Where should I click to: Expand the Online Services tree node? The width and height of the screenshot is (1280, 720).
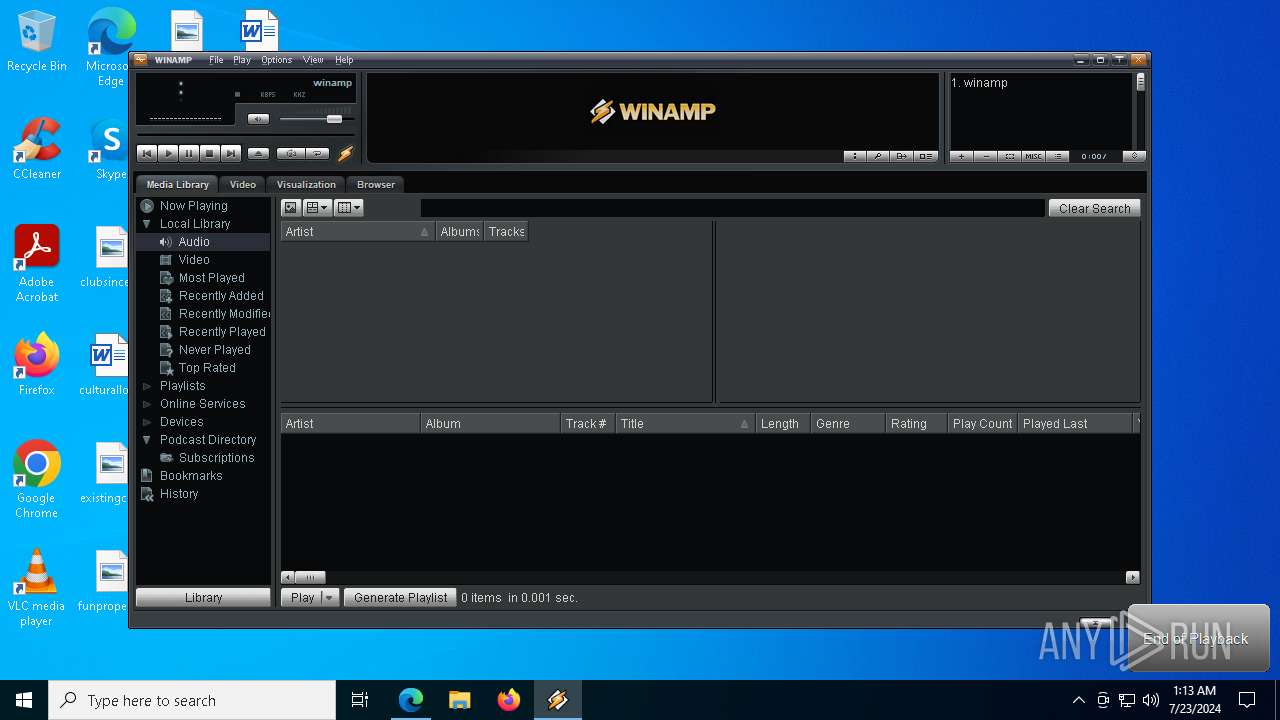pos(147,404)
